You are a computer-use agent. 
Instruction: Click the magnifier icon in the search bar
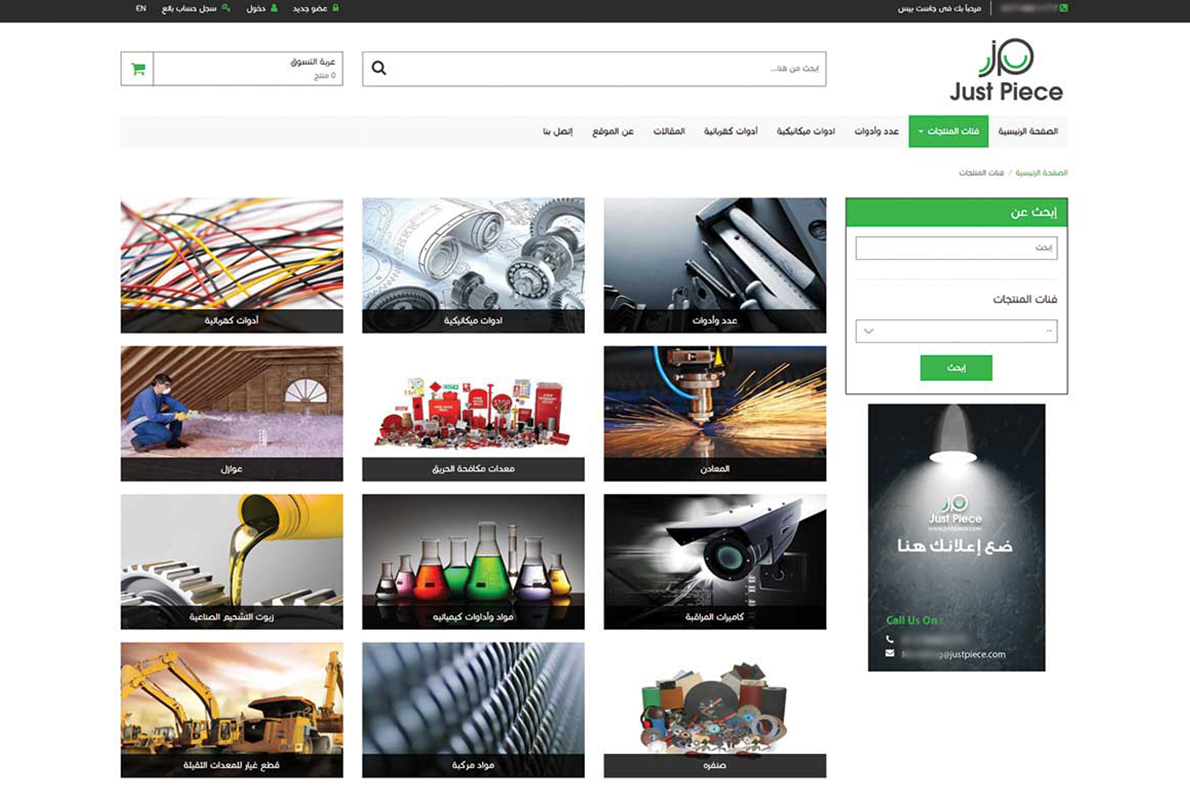[379, 69]
